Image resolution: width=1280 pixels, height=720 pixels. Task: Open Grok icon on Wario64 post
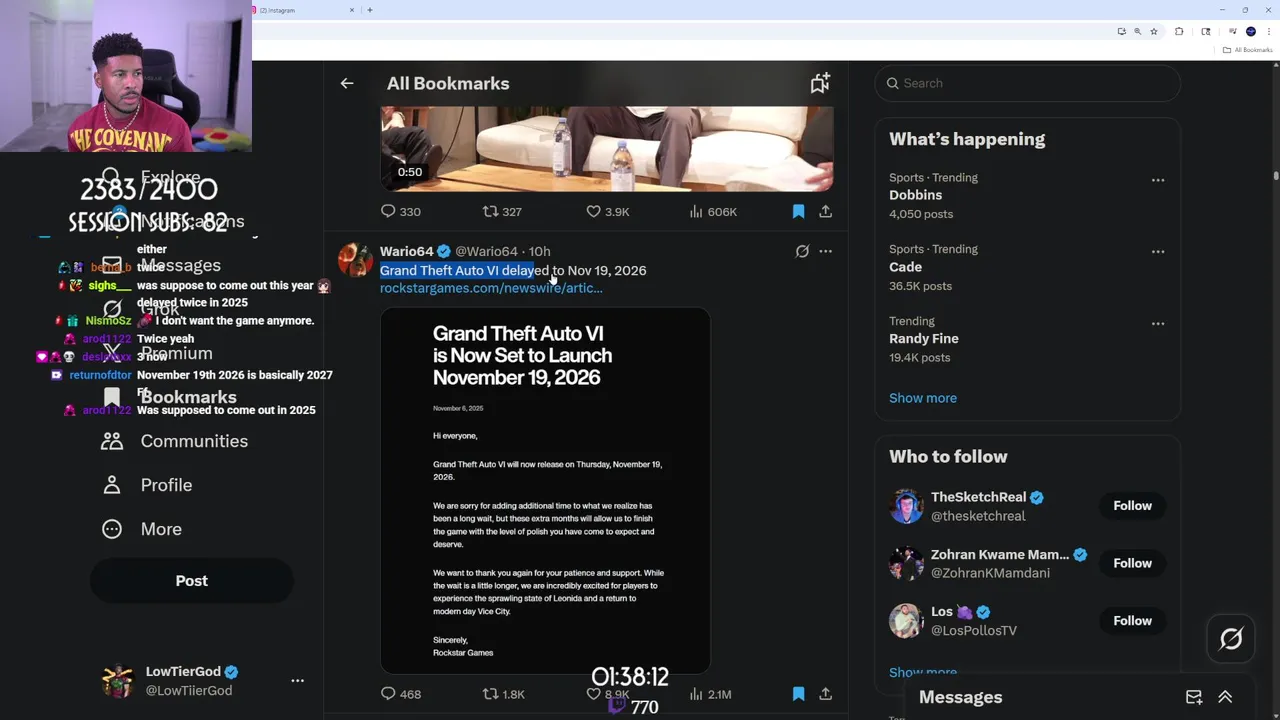pos(802,251)
